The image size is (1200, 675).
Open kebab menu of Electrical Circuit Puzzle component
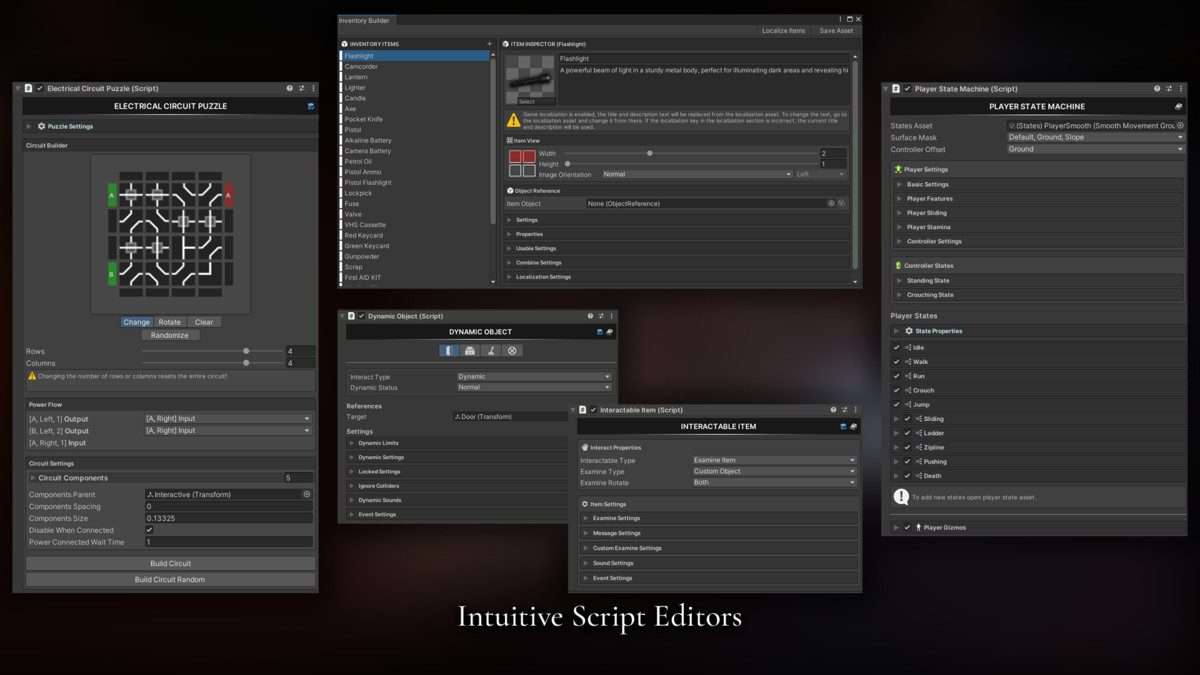[x=313, y=89]
